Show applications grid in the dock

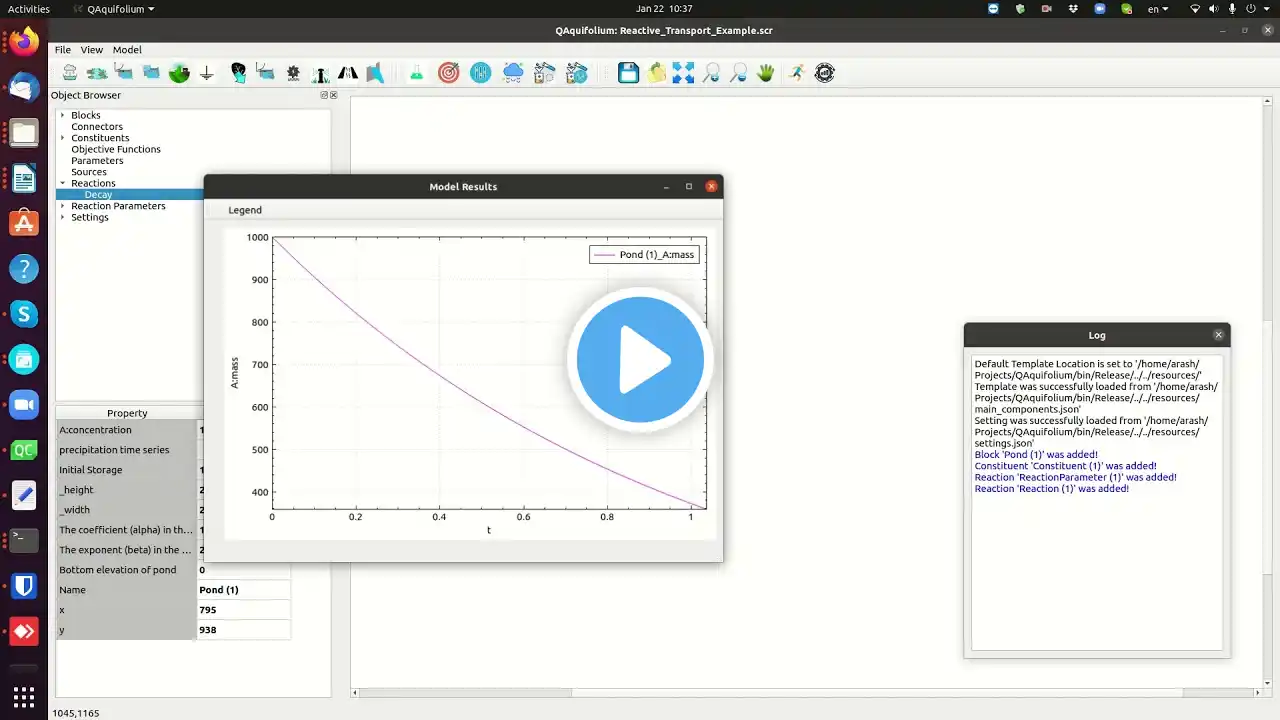(x=24, y=696)
